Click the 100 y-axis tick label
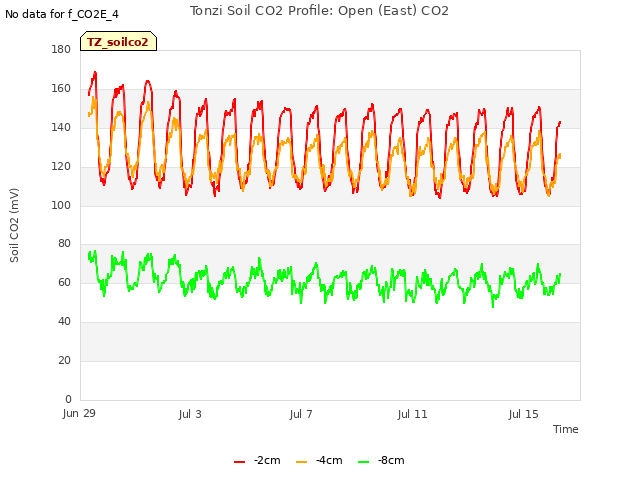The width and height of the screenshot is (640, 480). (x=61, y=205)
